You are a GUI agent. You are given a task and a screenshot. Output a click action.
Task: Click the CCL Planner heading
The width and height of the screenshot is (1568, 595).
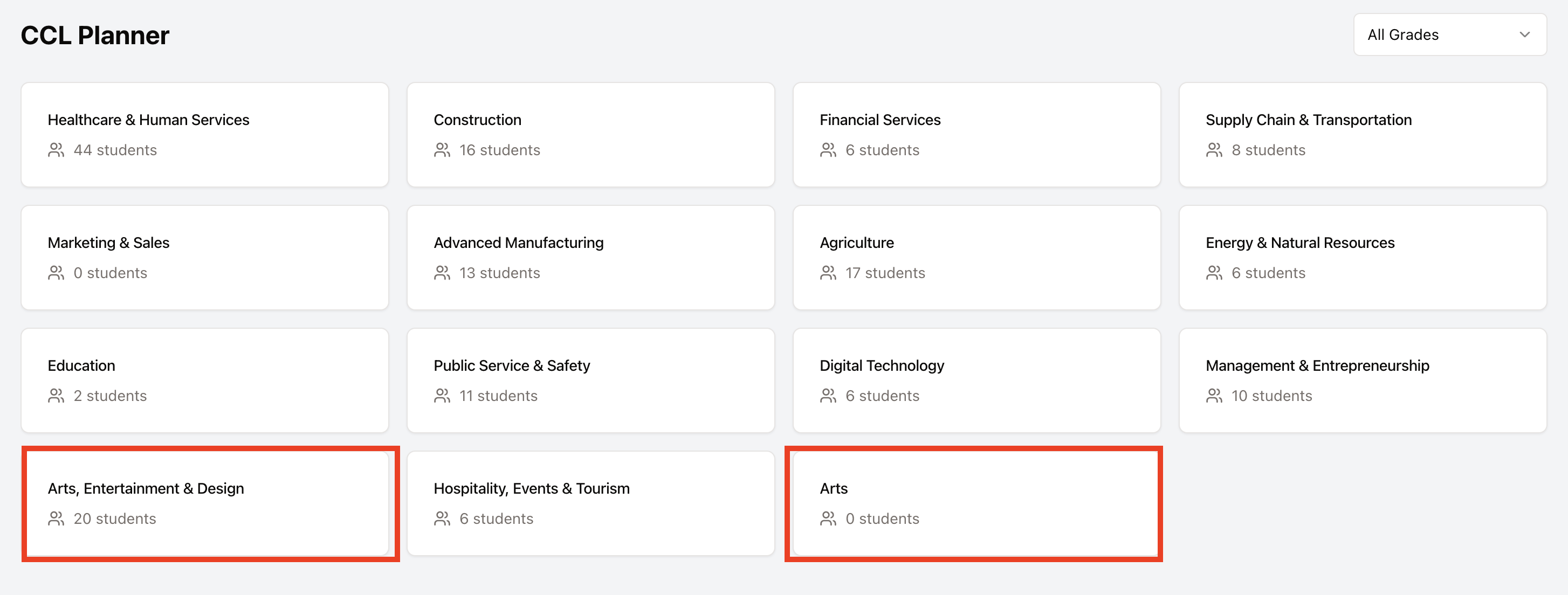pos(95,35)
